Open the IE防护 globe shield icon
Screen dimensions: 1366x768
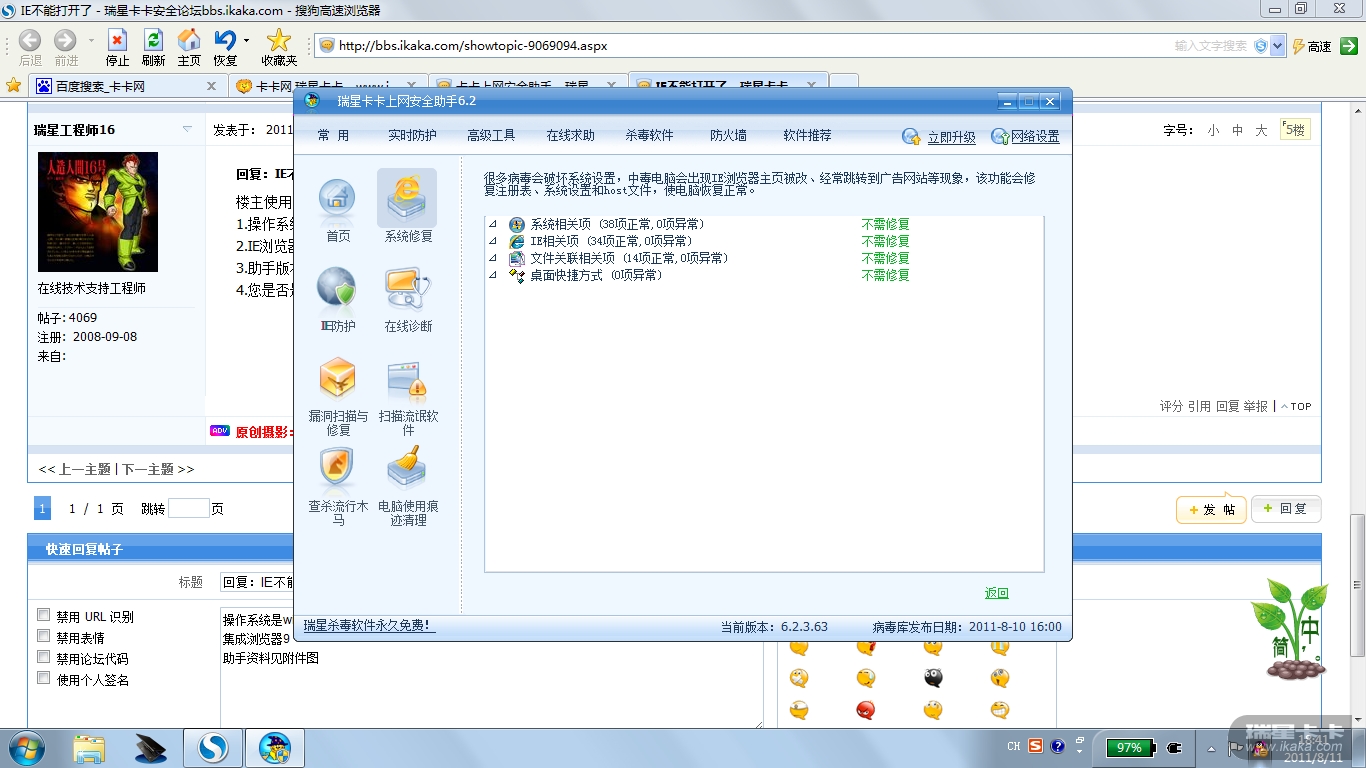[x=337, y=289]
